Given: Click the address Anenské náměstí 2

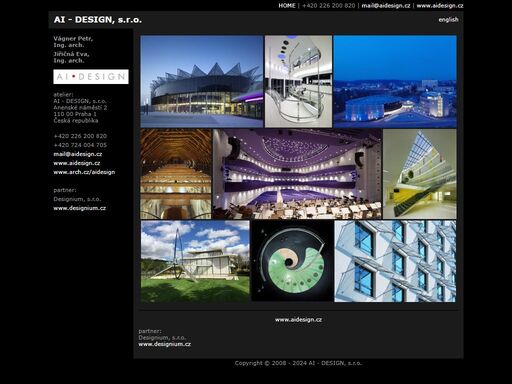Looking at the screenshot, I should pos(80,107).
